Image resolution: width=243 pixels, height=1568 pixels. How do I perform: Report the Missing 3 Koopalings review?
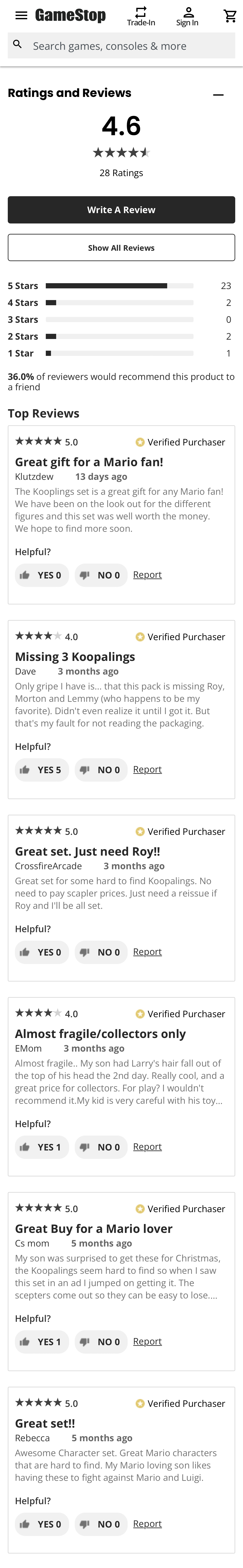click(x=147, y=769)
